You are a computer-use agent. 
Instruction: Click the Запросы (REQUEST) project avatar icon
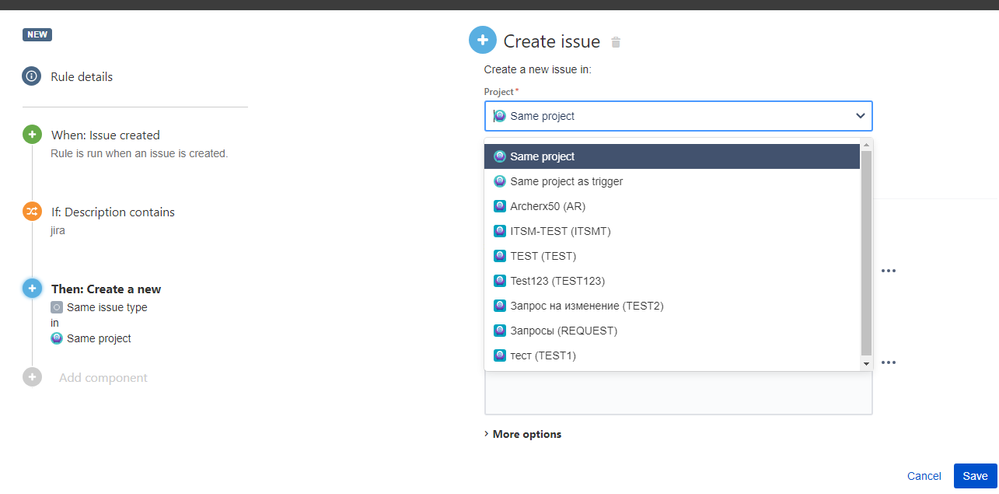tap(500, 331)
